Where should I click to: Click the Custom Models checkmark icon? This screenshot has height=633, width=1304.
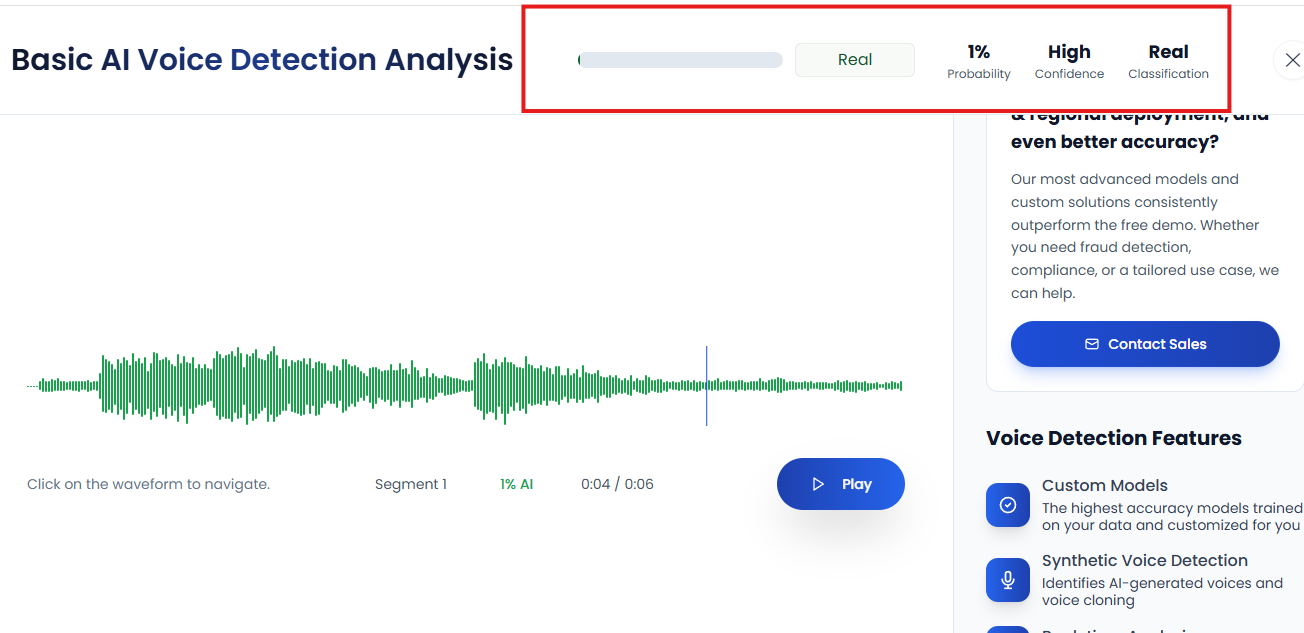click(x=1007, y=505)
